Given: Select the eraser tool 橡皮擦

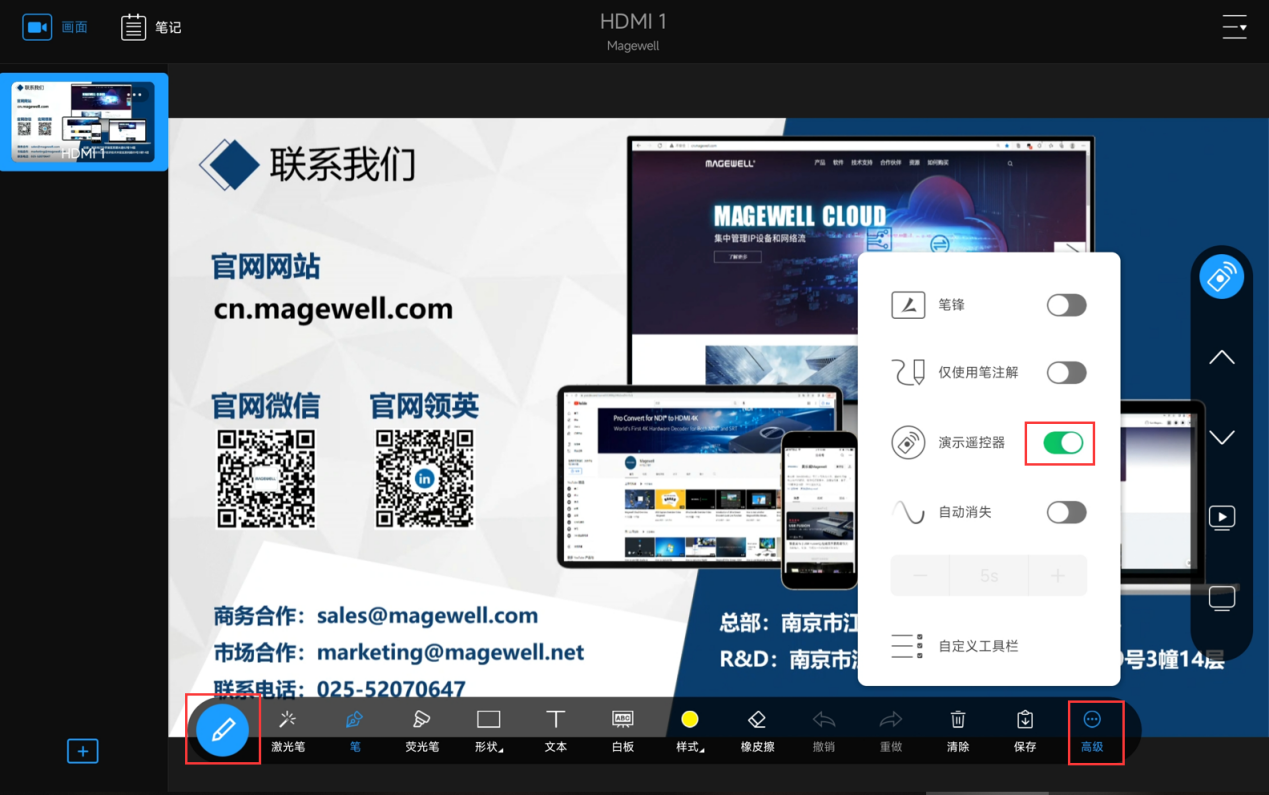Looking at the screenshot, I should (757, 731).
